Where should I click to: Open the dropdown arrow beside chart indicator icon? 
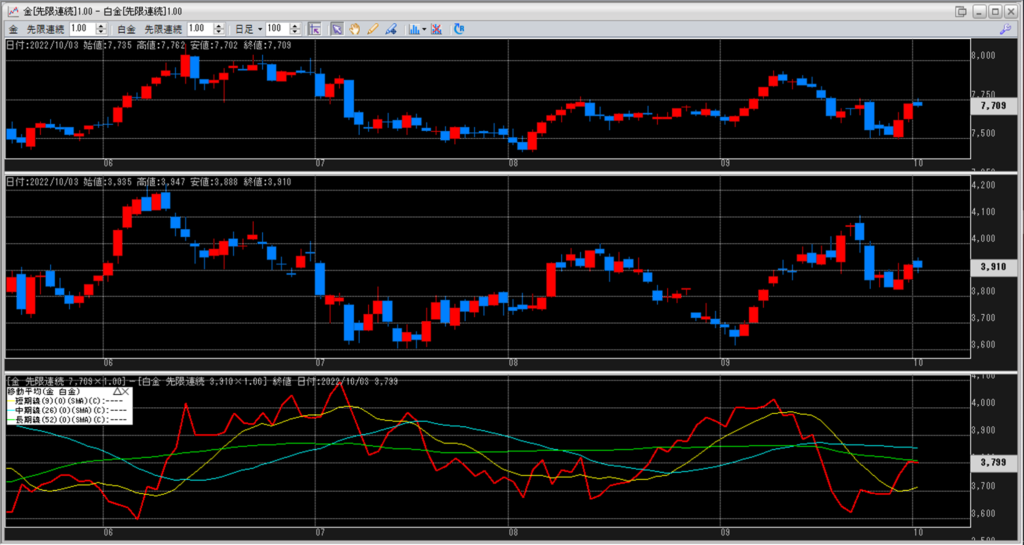coord(425,29)
